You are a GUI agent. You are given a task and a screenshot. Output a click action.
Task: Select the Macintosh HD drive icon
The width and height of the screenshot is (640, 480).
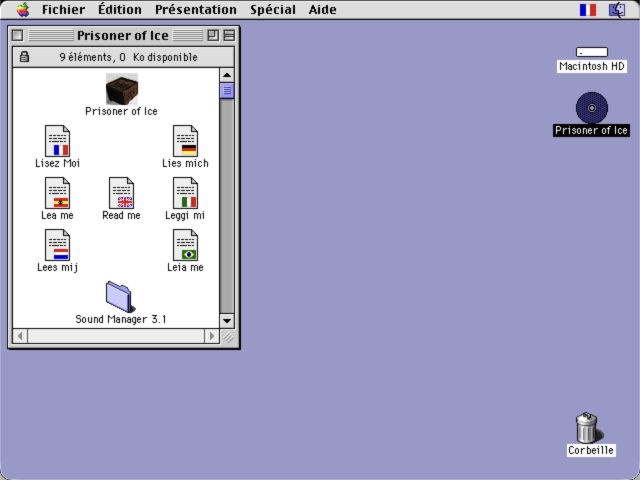coord(592,52)
